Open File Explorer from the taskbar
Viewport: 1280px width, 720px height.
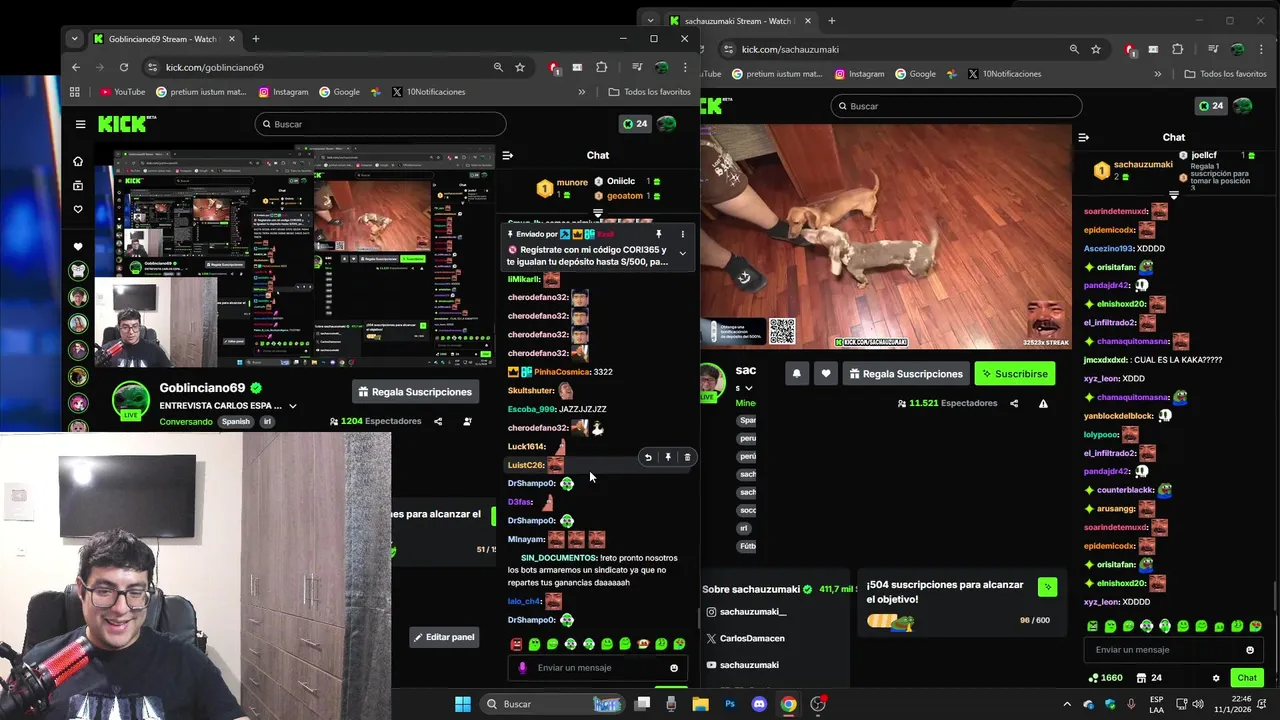(700, 704)
